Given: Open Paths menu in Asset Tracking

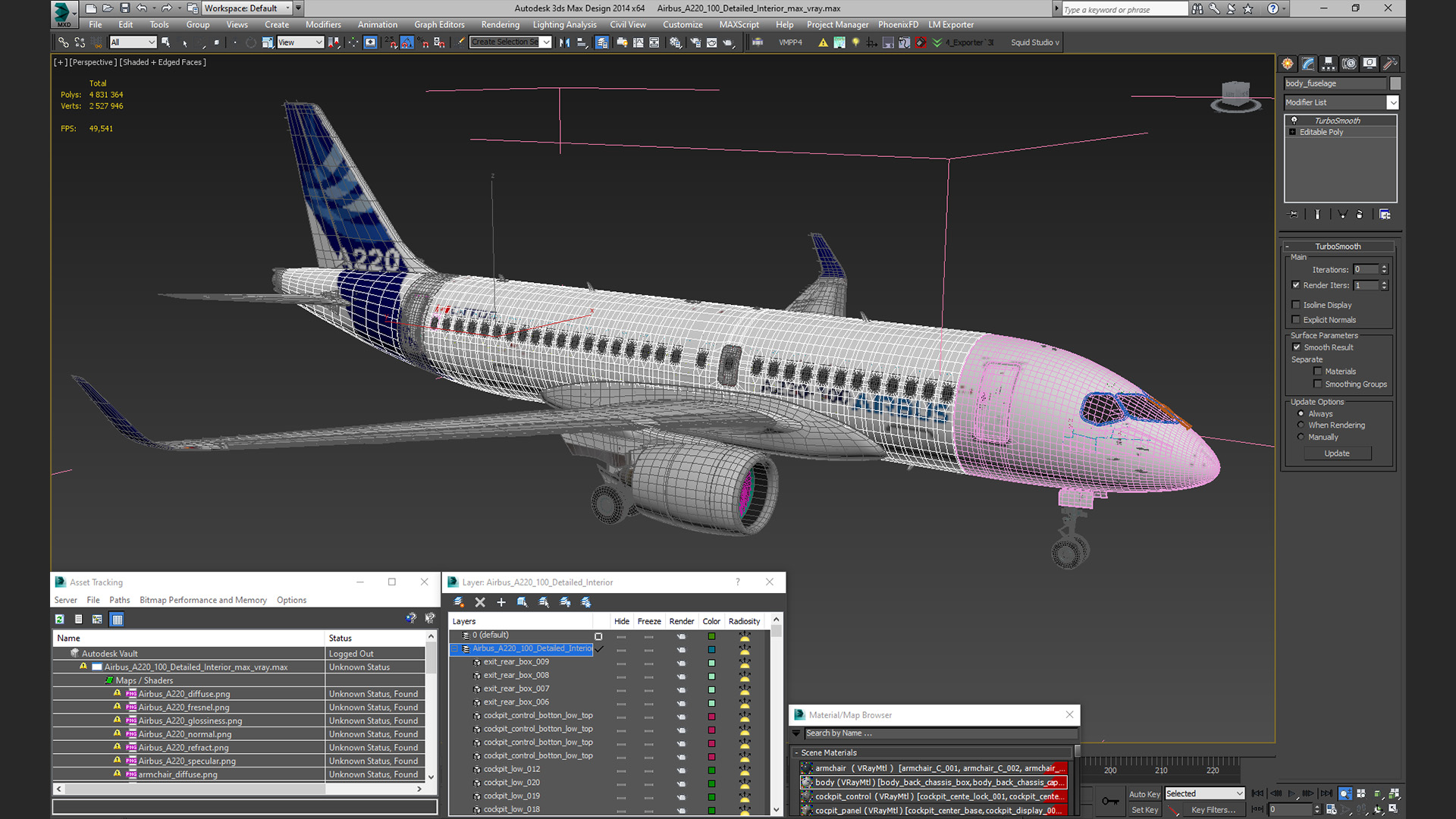Looking at the screenshot, I should pyautogui.click(x=119, y=600).
